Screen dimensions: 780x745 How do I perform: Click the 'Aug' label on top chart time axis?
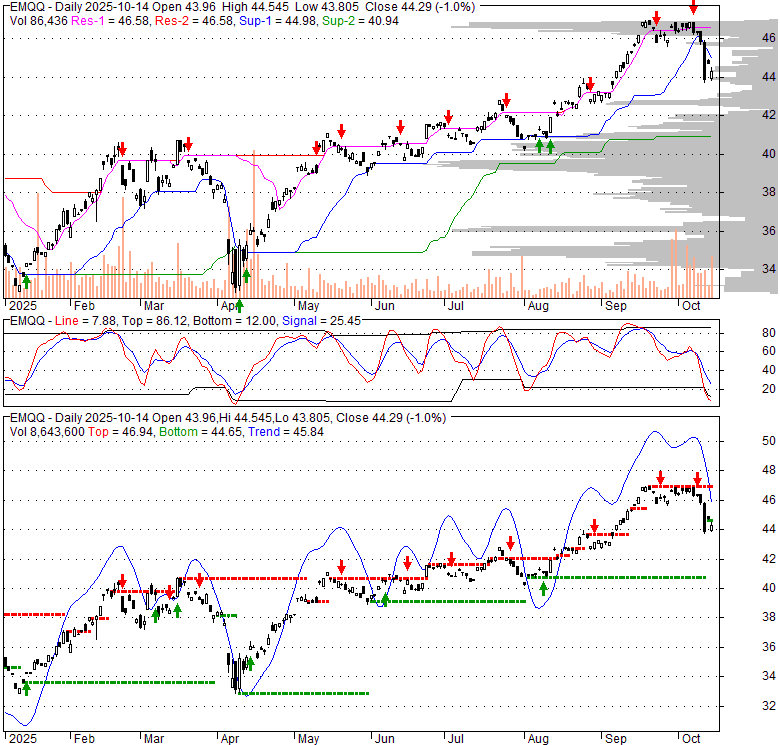(x=538, y=306)
